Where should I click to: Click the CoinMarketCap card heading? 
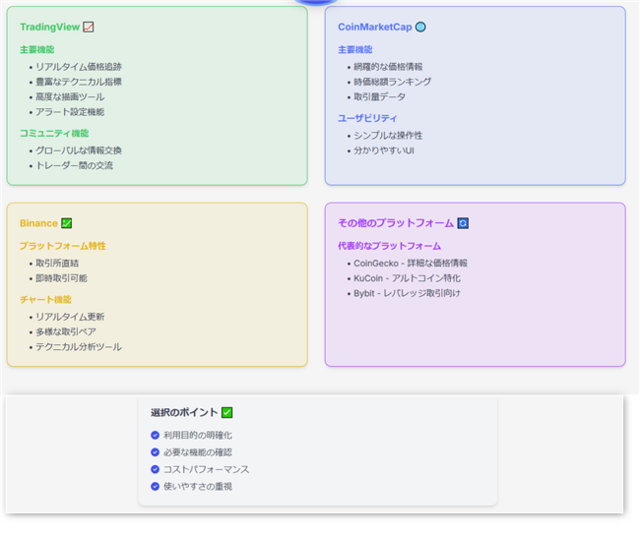pyautogui.click(x=375, y=27)
